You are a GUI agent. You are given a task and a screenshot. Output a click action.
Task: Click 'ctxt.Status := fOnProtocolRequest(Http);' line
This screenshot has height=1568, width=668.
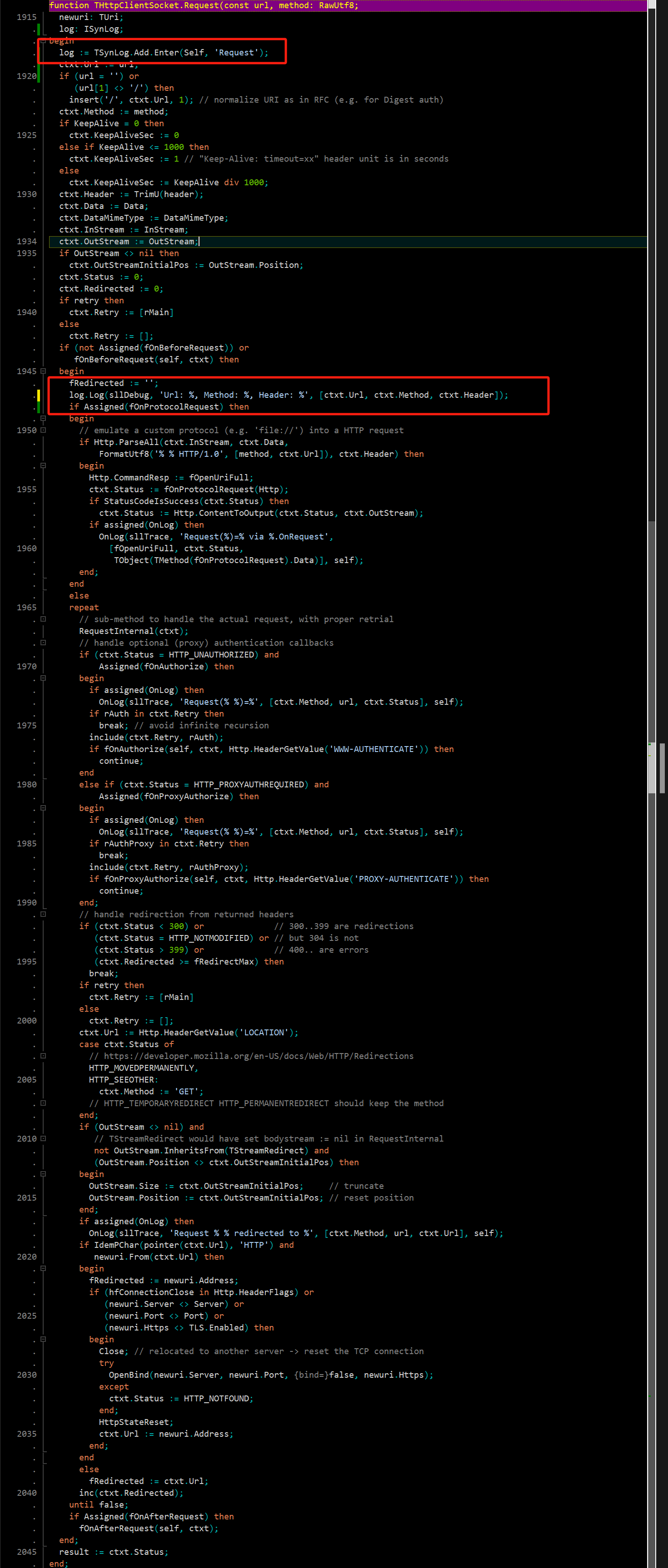tap(189, 490)
